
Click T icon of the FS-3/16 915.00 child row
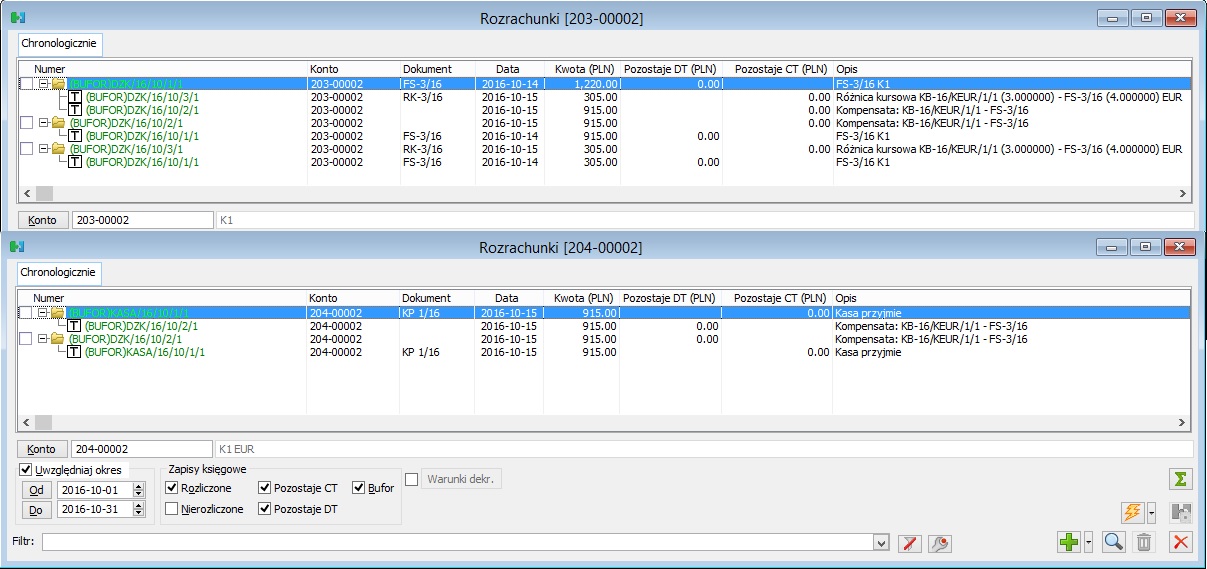click(x=75, y=136)
